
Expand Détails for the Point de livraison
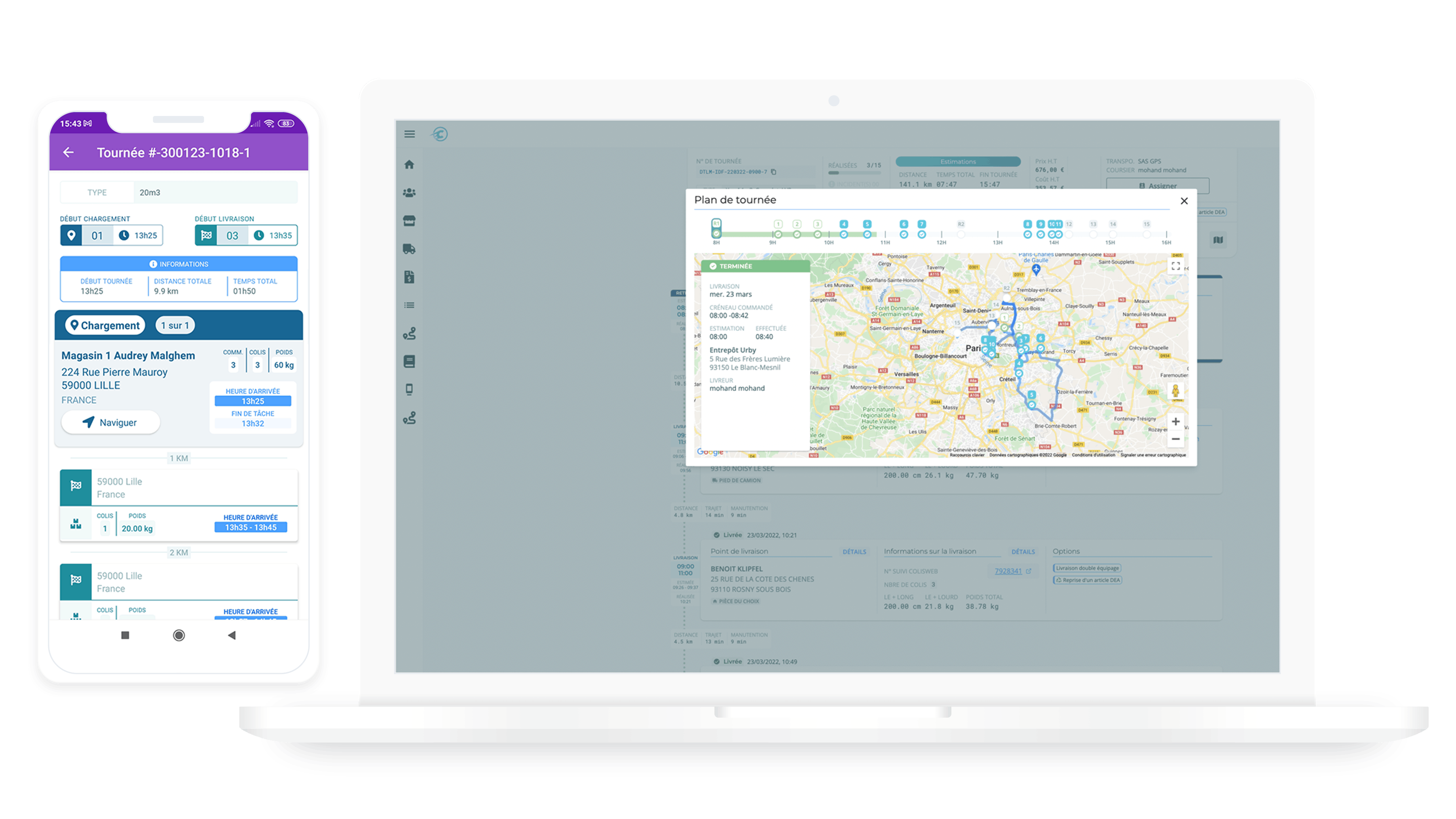854,552
